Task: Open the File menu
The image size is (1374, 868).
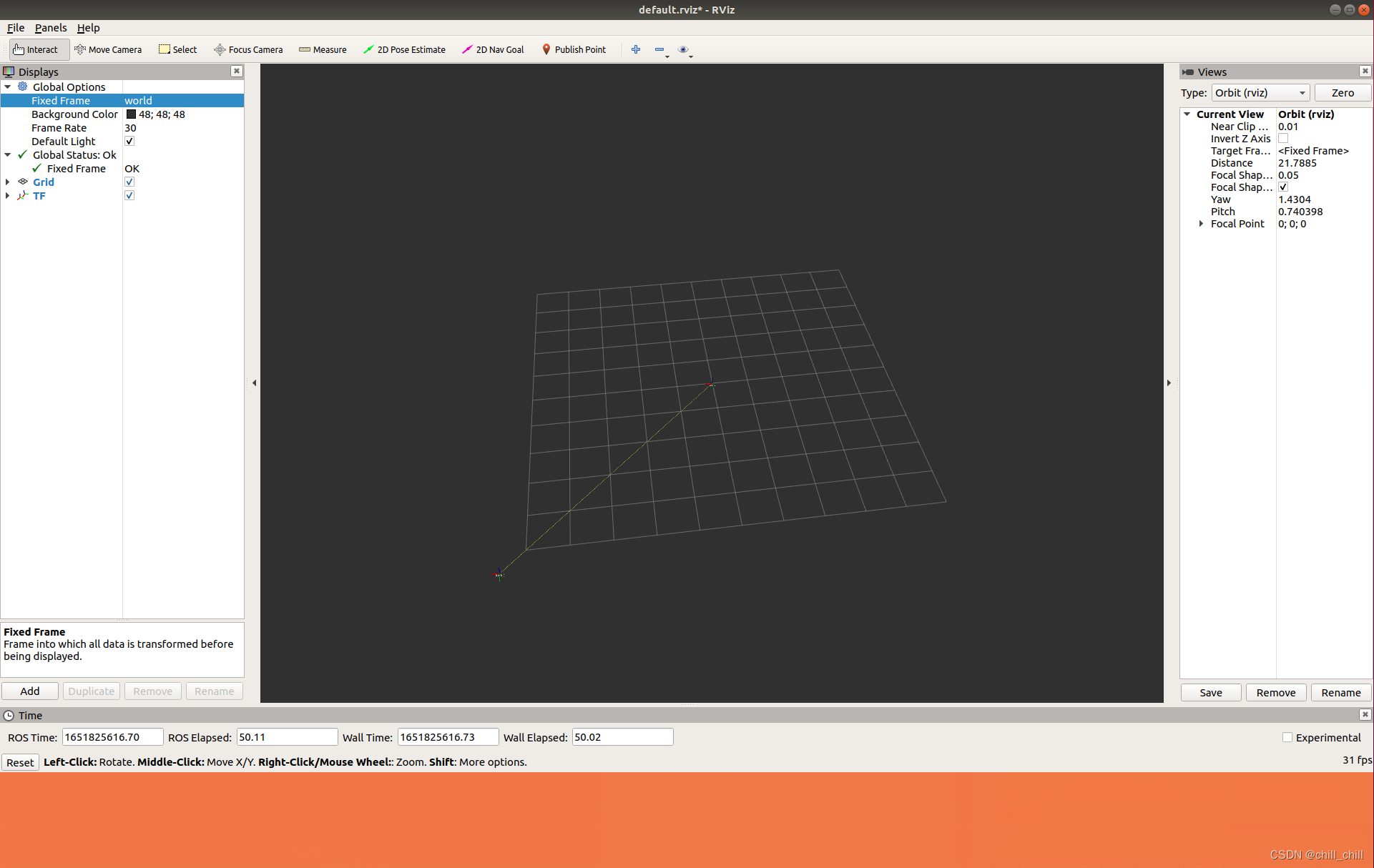Action: coord(15,28)
